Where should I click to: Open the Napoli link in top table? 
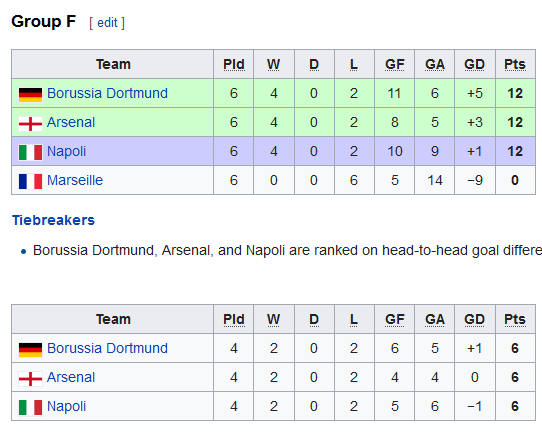[66, 151]
